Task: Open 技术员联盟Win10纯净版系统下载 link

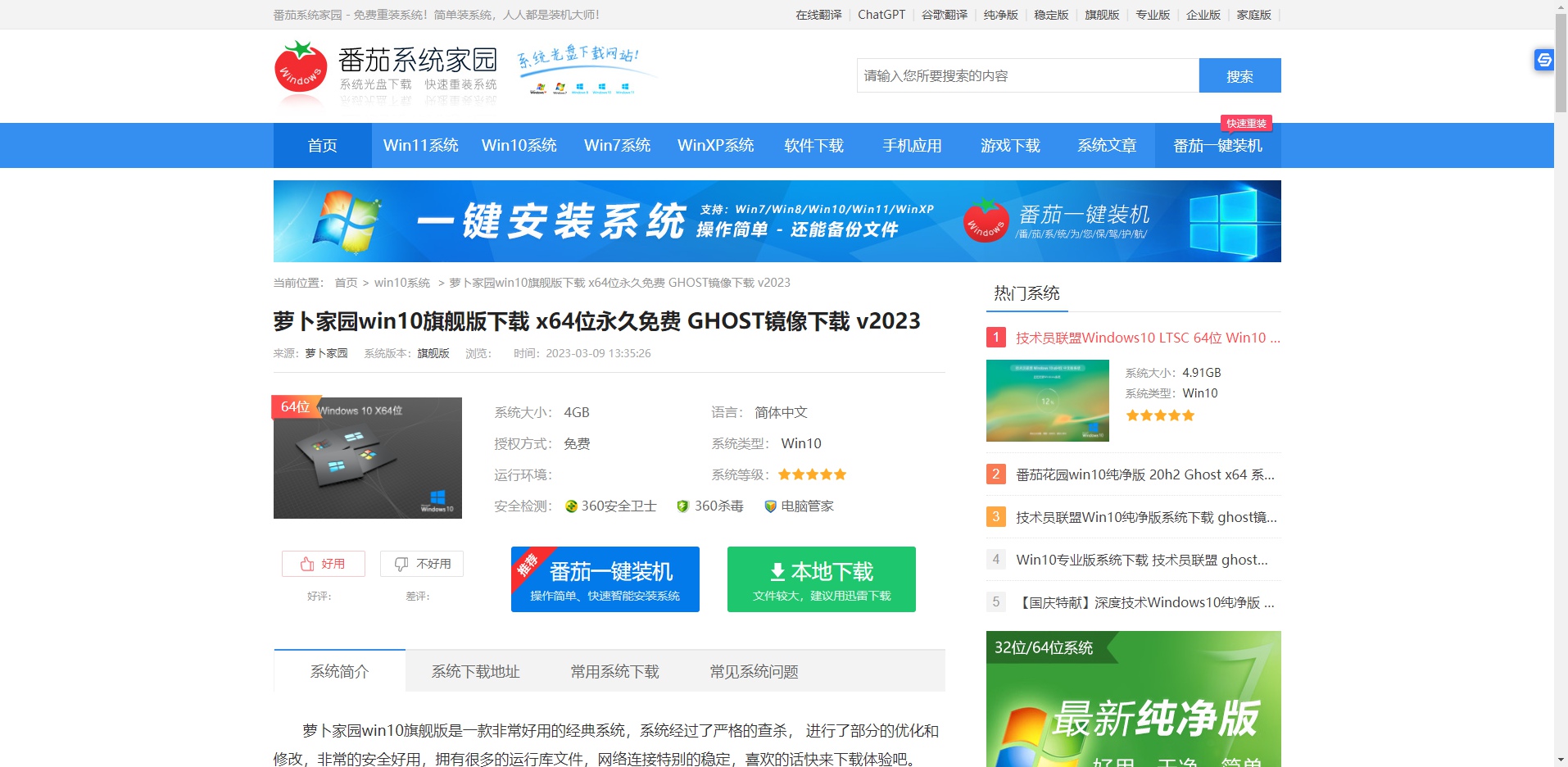Action: 1146,517
